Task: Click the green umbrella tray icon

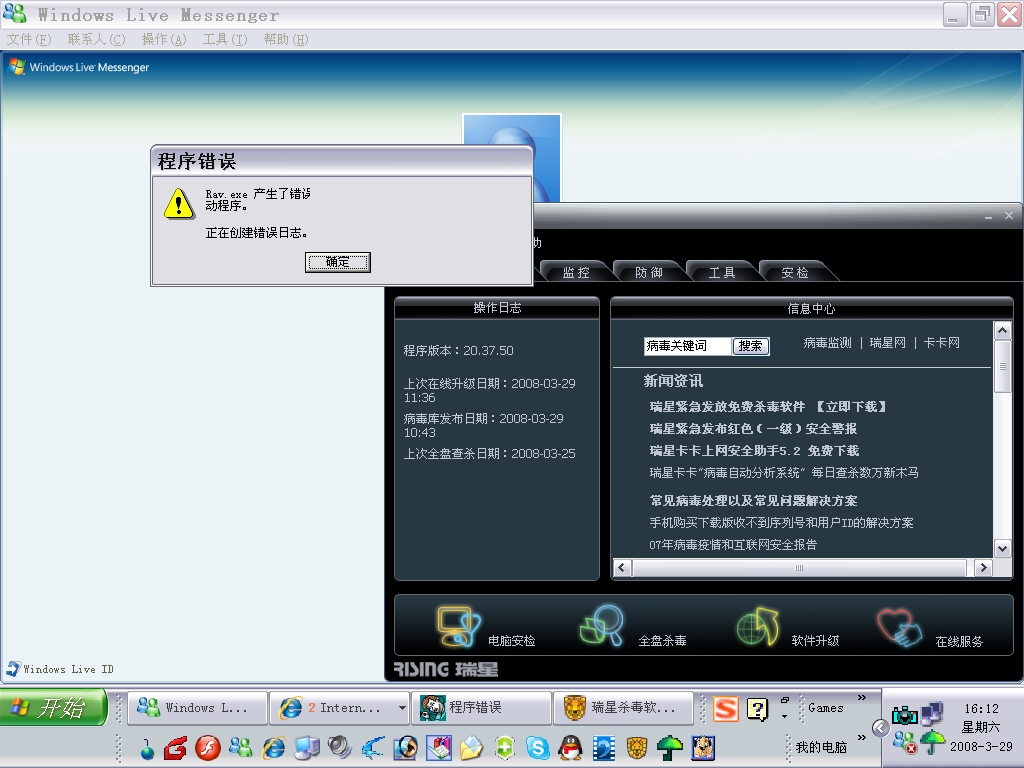Action: [933, 741]
